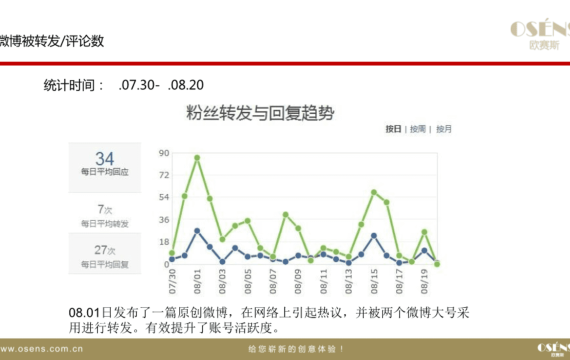This screenshot has width=570, height=360.
Task: Click green data point at 07/30
Action: coord(172,253)
